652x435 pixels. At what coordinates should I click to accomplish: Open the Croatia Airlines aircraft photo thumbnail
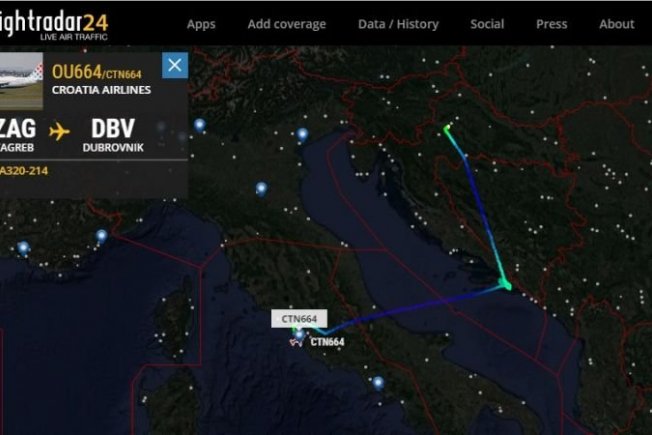click(x=21, y=81)
